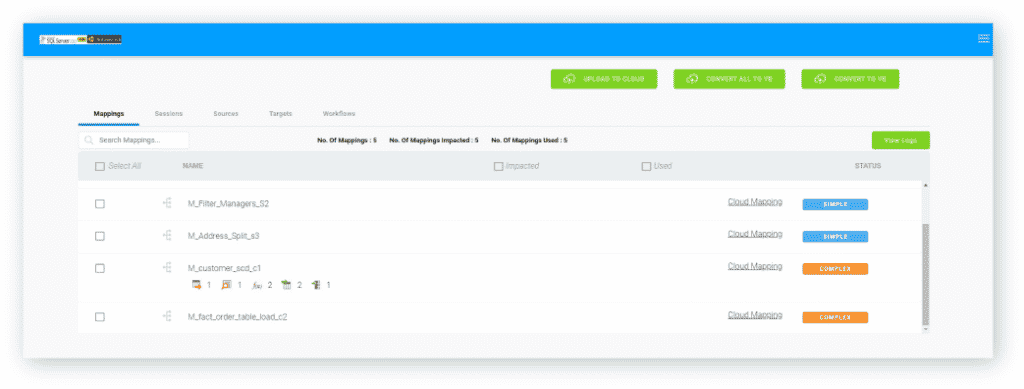This screenshot has height=389, width=1024.
Task: Go to the Workflows tab
Action: click(x=339, y=114)
